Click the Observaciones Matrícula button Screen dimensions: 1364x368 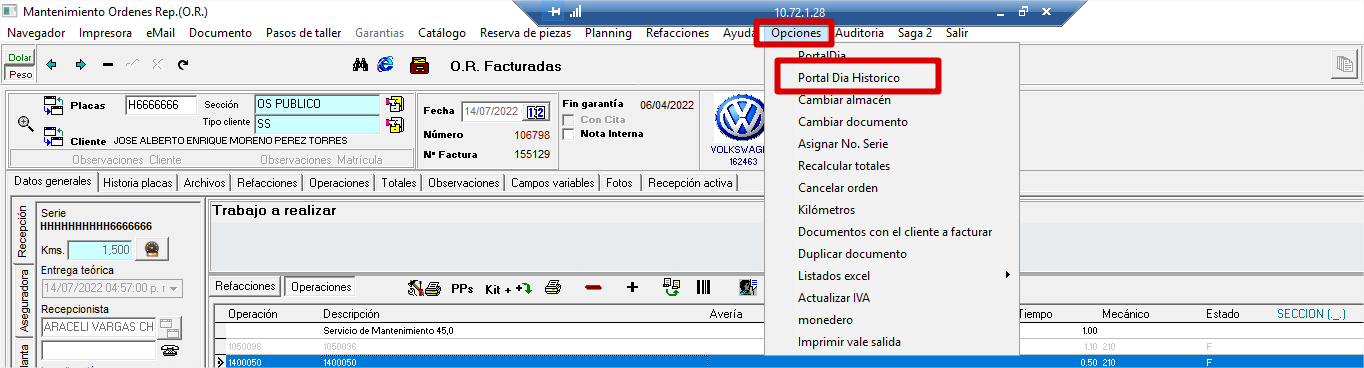tap(321, 160)
